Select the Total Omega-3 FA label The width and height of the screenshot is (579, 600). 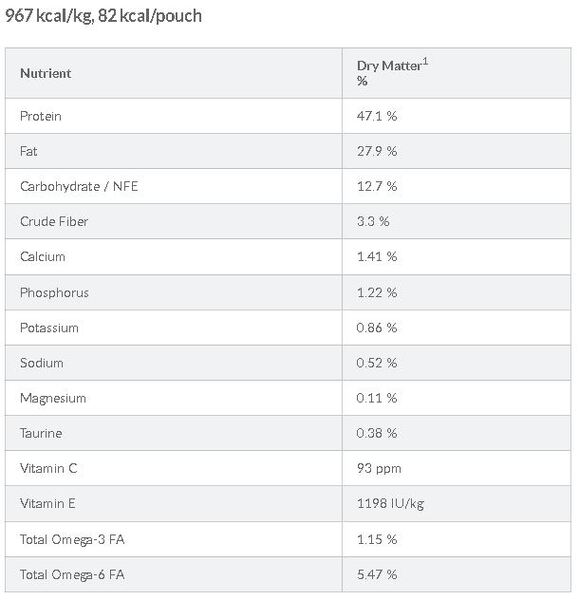(x=72, y=539)
